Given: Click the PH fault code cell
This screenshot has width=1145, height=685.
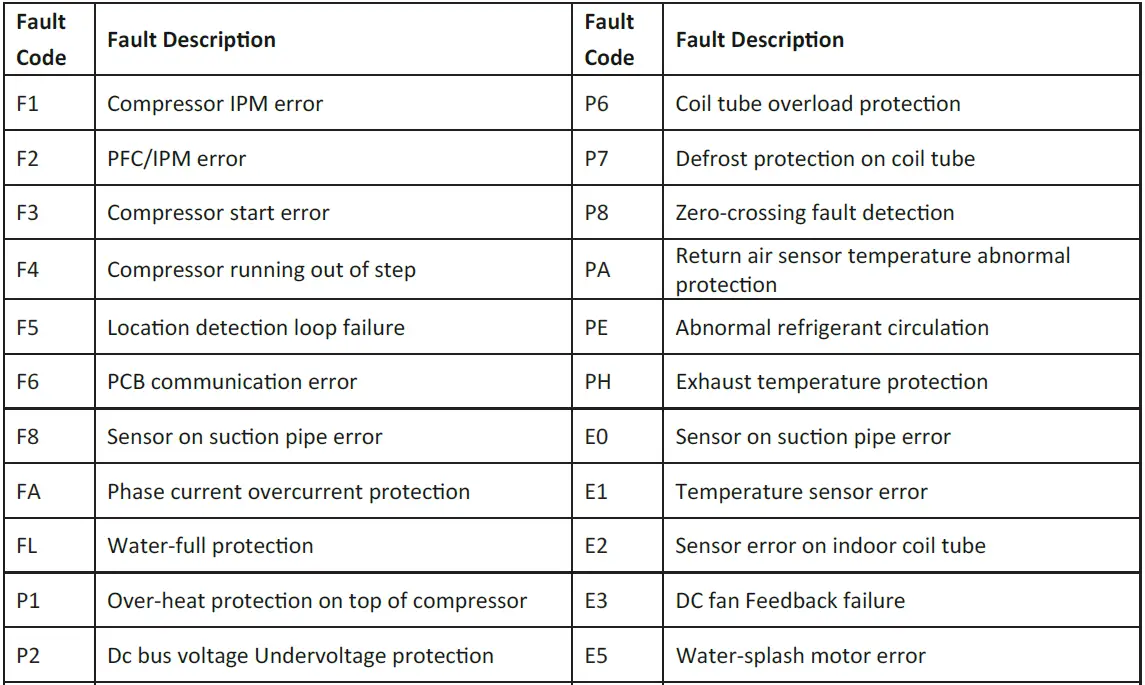Looking at the screenshot, I should [x=597, y=381].
